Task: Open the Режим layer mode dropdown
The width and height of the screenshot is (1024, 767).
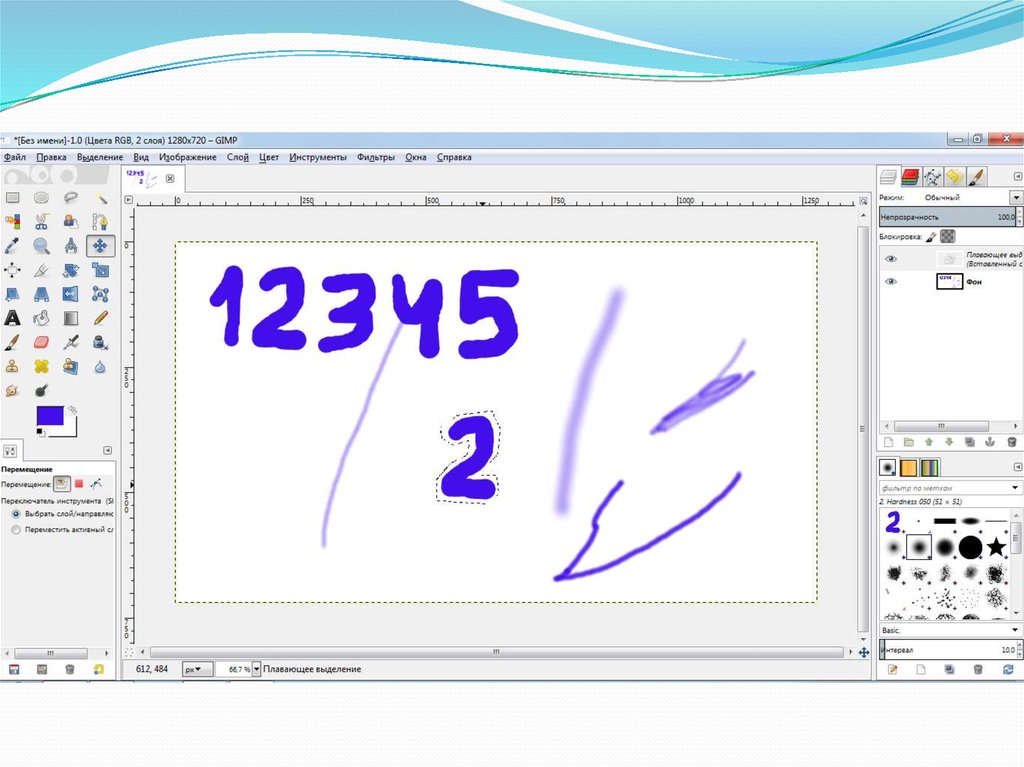Action: pos(1015,197)
